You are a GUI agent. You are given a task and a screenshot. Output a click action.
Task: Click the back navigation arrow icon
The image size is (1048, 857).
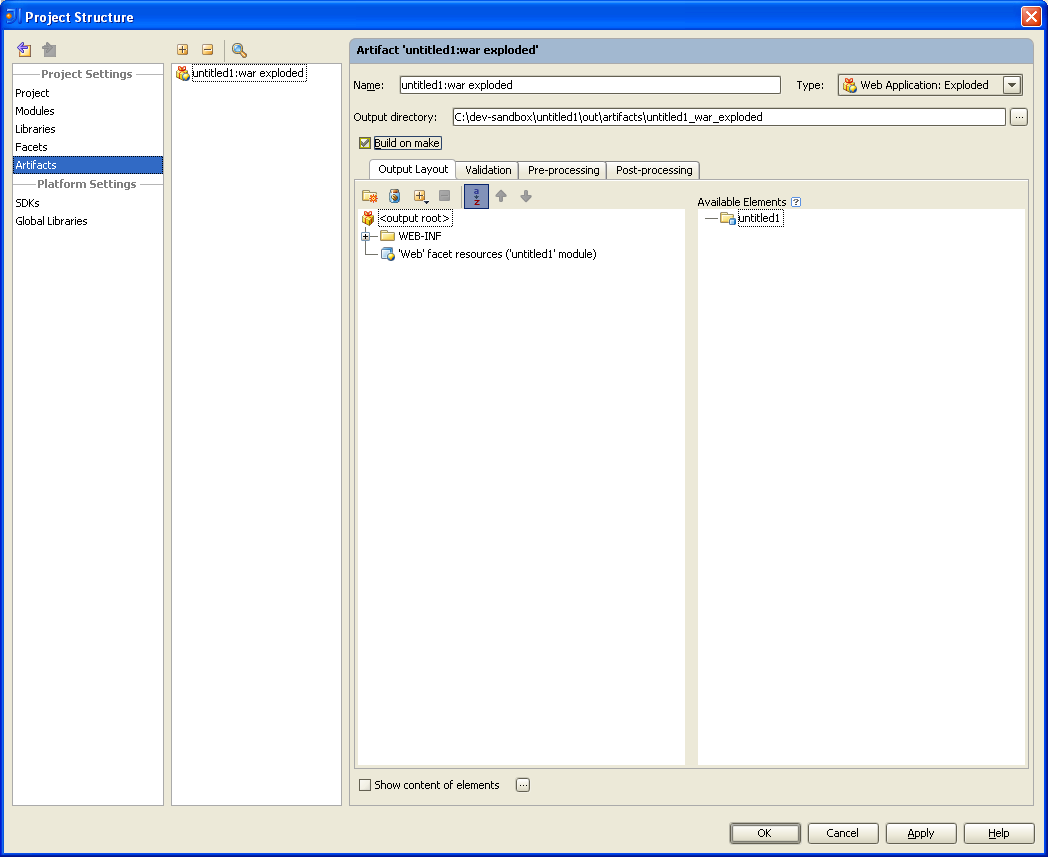(x=24, y=49)
